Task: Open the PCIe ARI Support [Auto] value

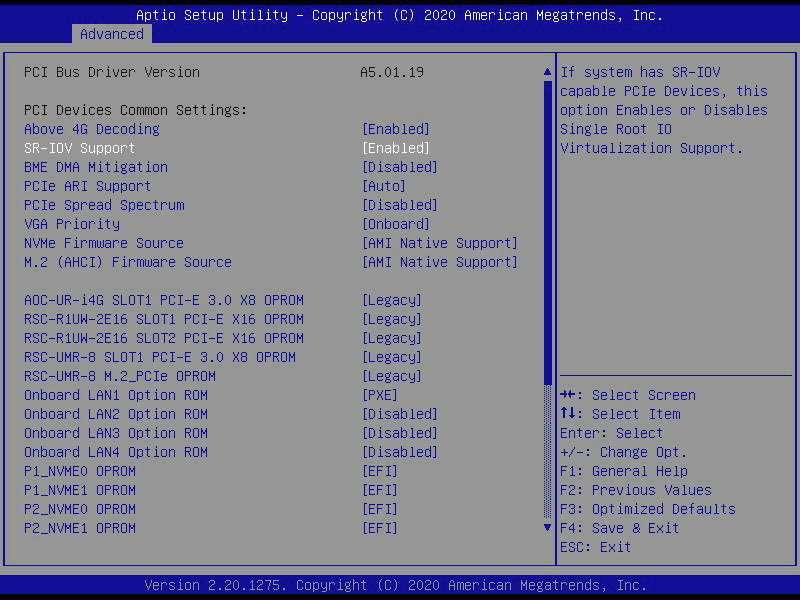Action: click(x=384, y=186)
